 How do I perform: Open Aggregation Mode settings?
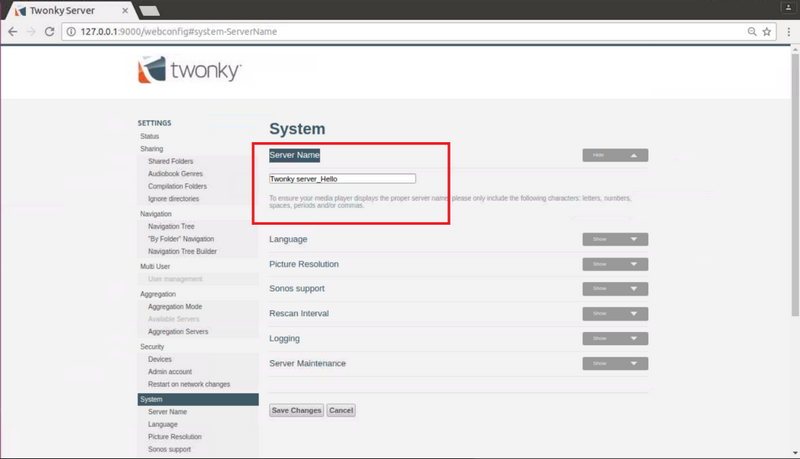(x=175, y=307)
